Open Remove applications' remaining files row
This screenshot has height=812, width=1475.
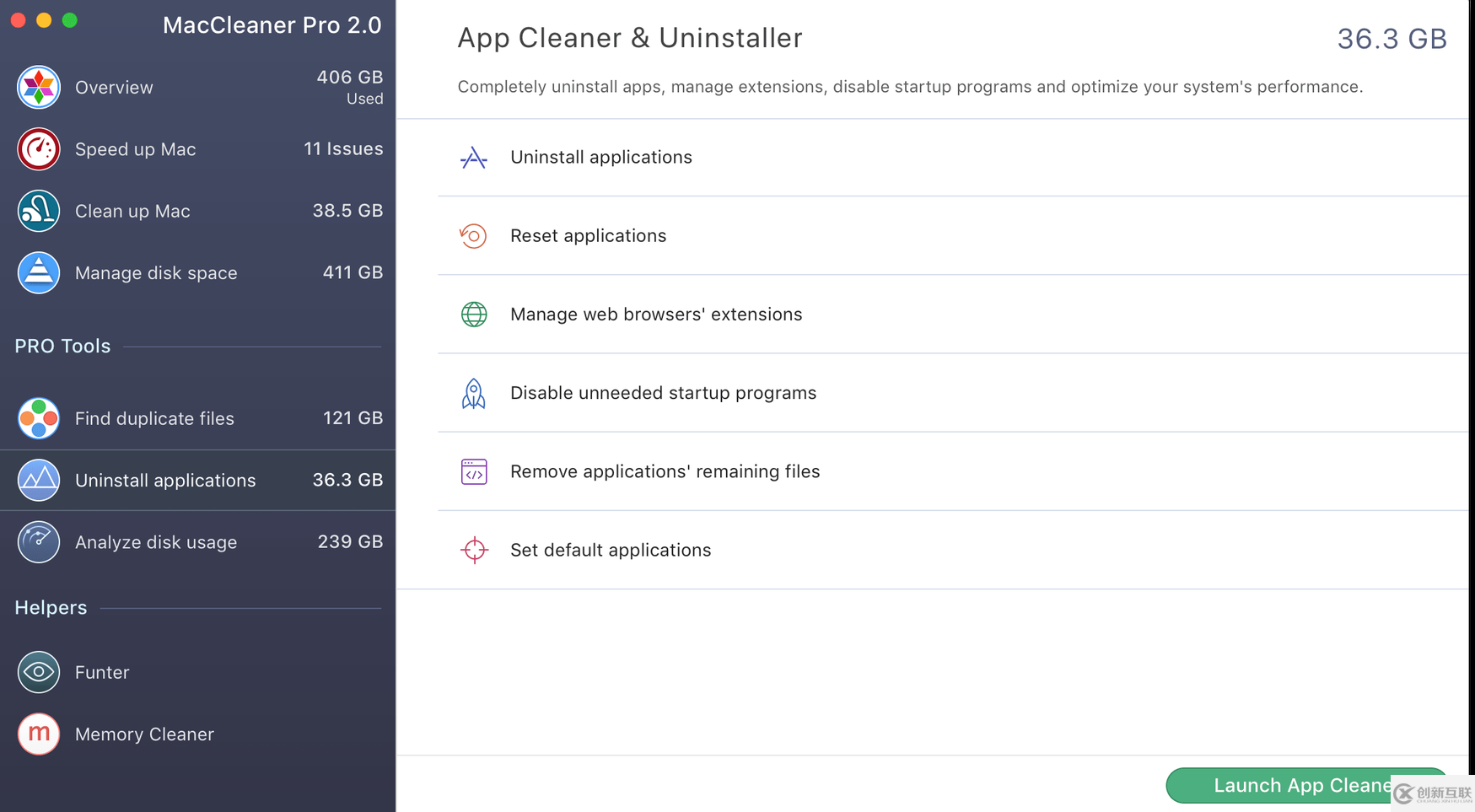(x=665, y=471)
